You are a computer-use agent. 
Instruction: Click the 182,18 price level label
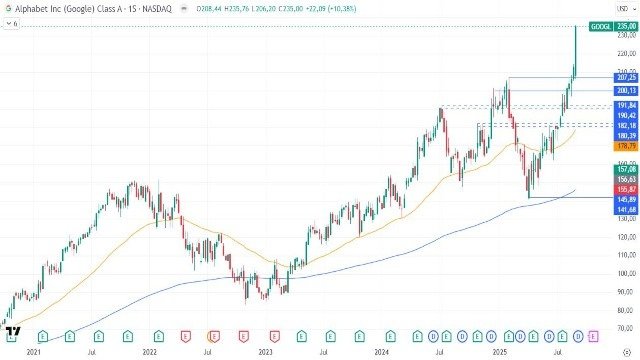pos(626,126)
